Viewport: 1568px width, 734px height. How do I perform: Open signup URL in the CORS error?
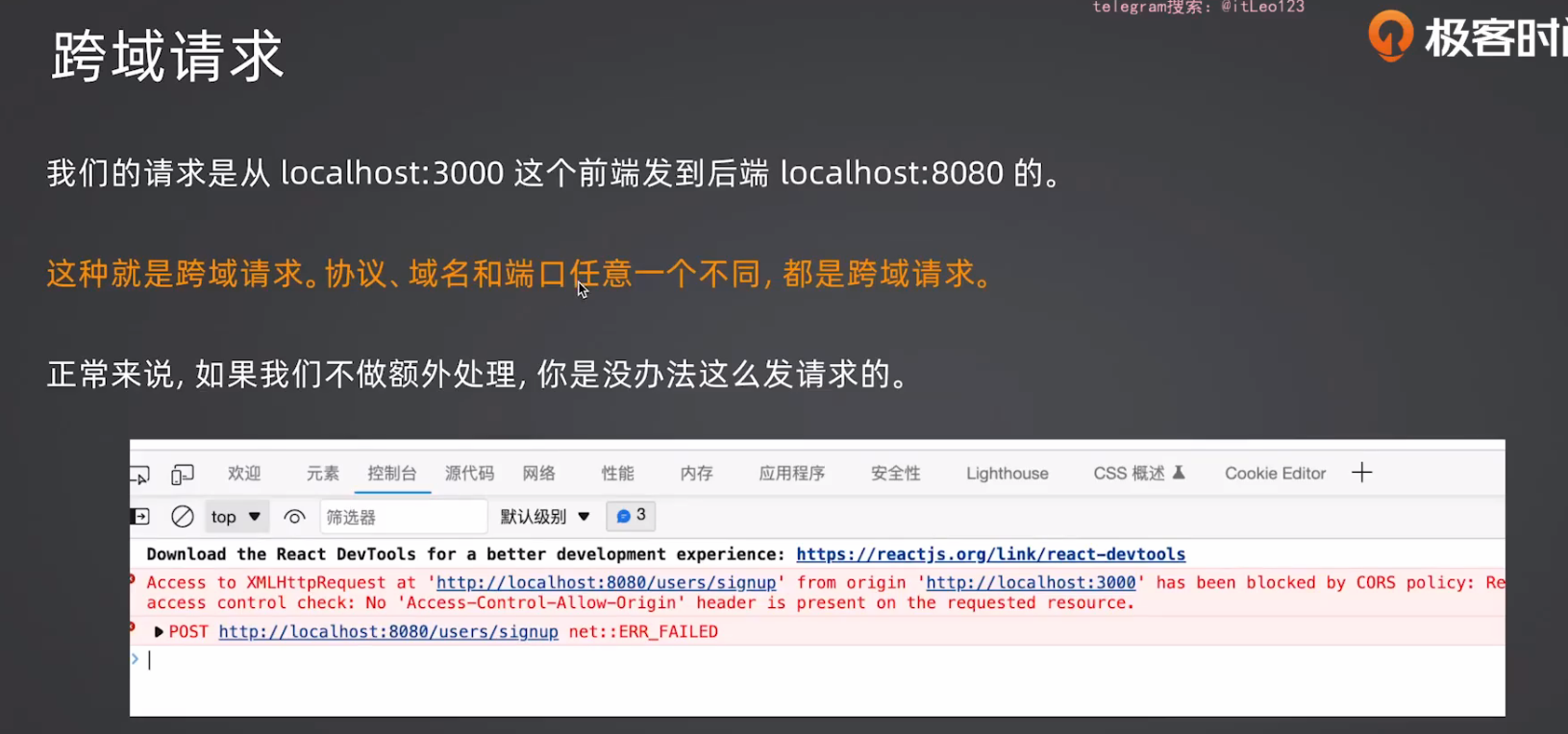click(606, 583)
